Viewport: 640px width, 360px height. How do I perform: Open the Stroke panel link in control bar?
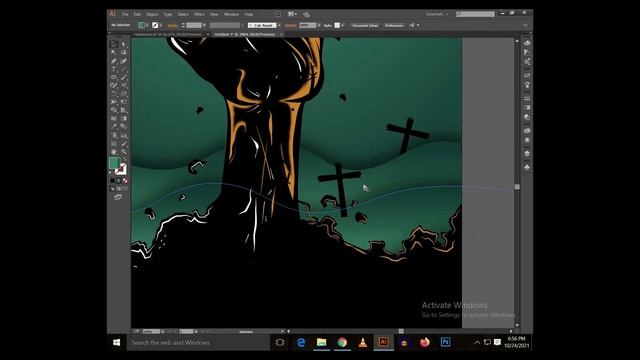point(173,25)
